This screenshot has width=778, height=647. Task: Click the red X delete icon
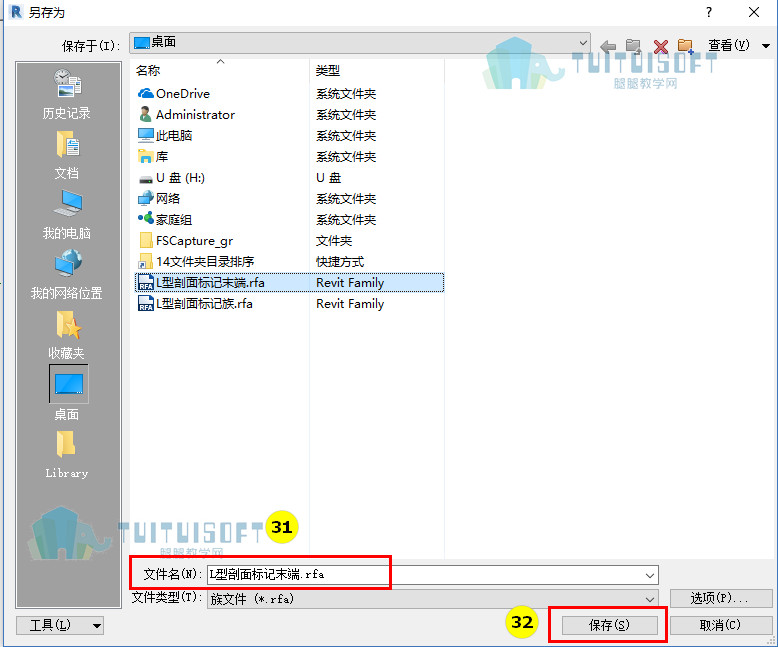(x=660, y=47)
